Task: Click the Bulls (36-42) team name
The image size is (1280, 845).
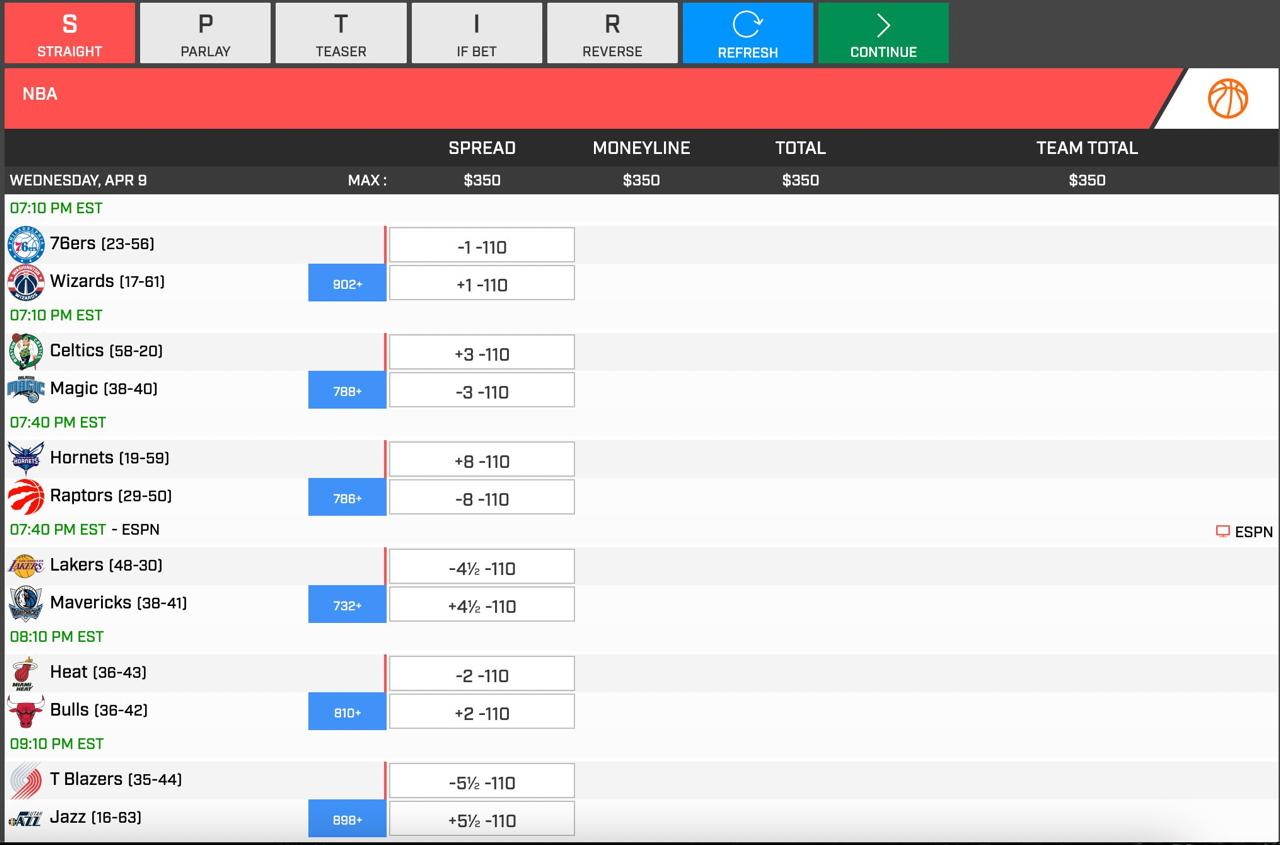Action: tap(99, 709)
